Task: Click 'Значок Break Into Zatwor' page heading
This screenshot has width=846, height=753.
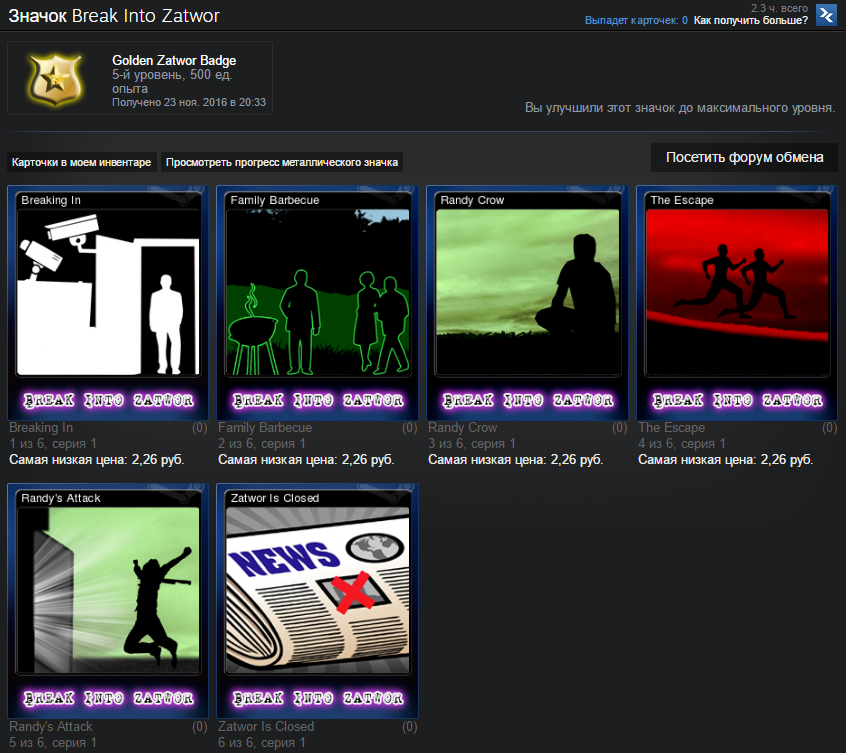Action: tap(114, 16)
